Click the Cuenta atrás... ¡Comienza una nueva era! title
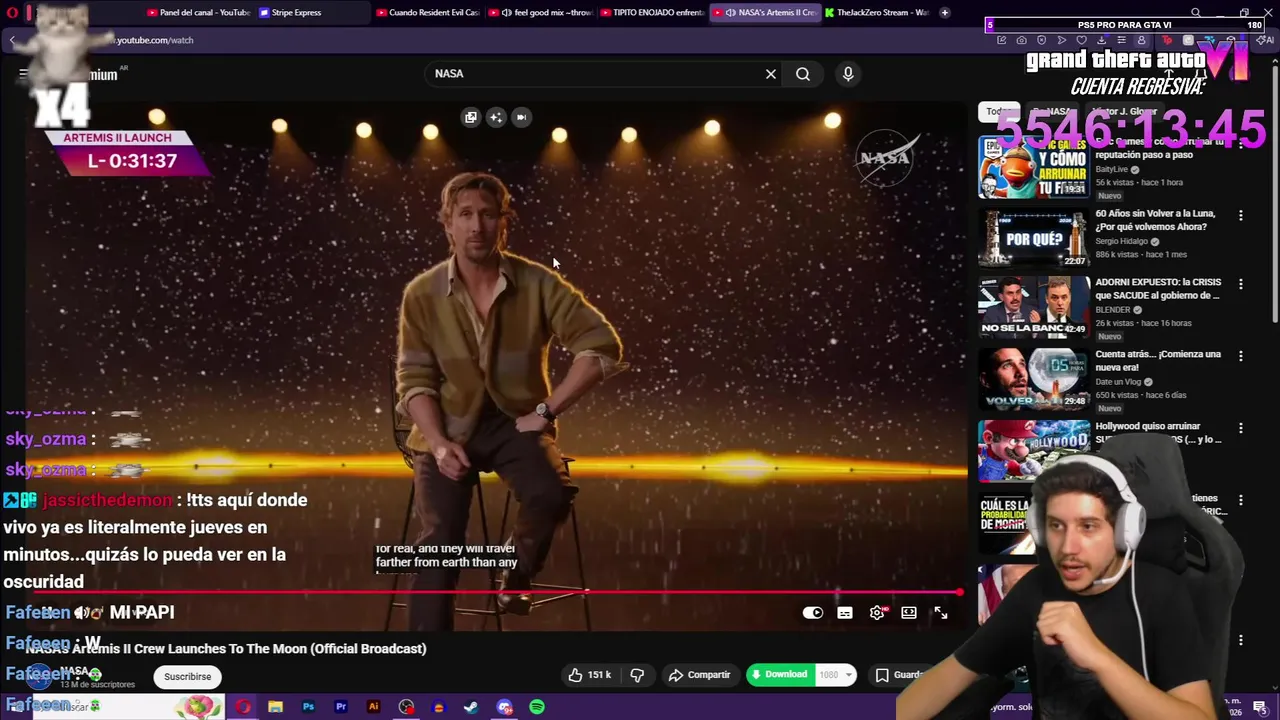The width and height of the screenshot is (1280, 720). click(1158, 361)
